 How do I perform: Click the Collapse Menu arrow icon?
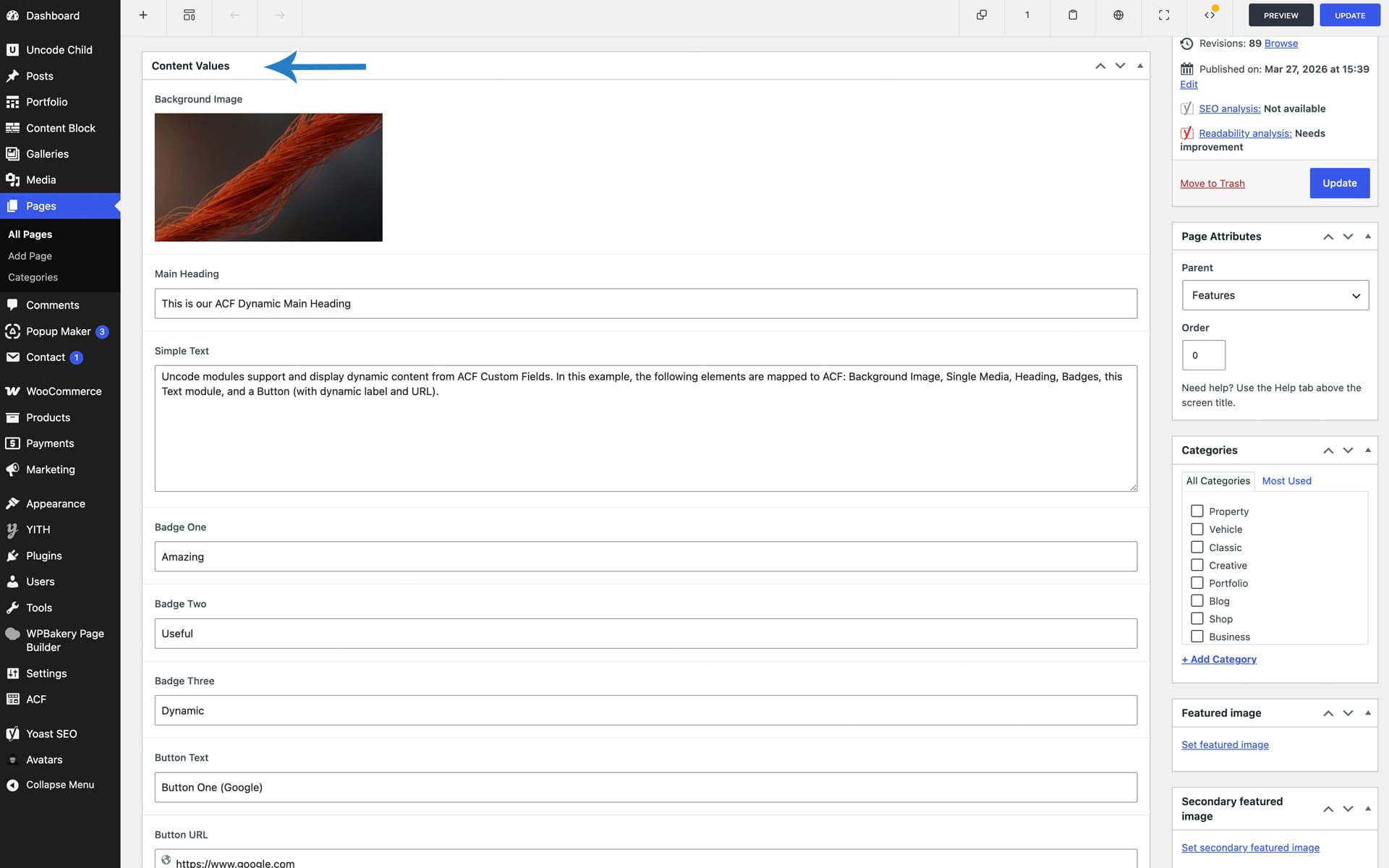click(12, 785)
